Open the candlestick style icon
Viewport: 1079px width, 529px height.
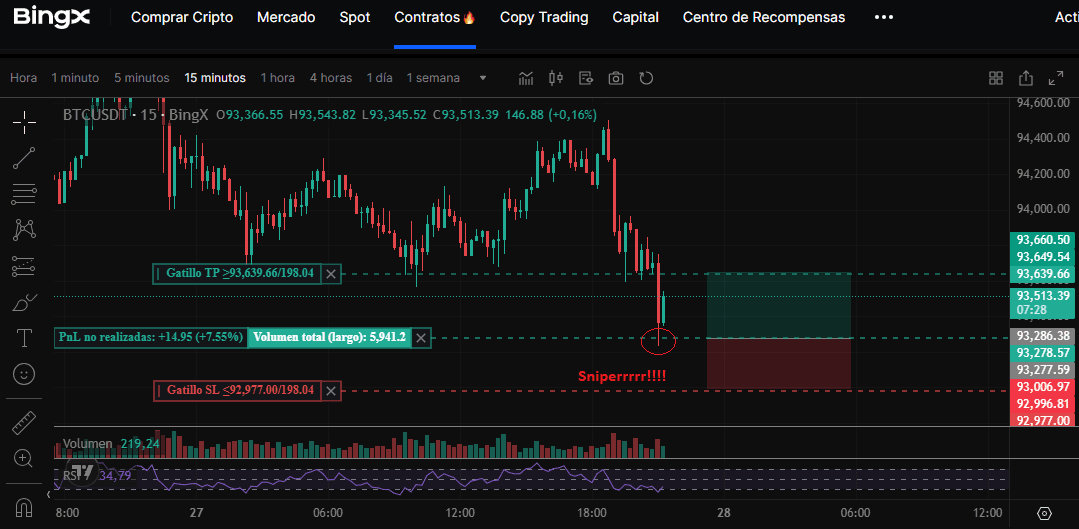click(556, 78)
